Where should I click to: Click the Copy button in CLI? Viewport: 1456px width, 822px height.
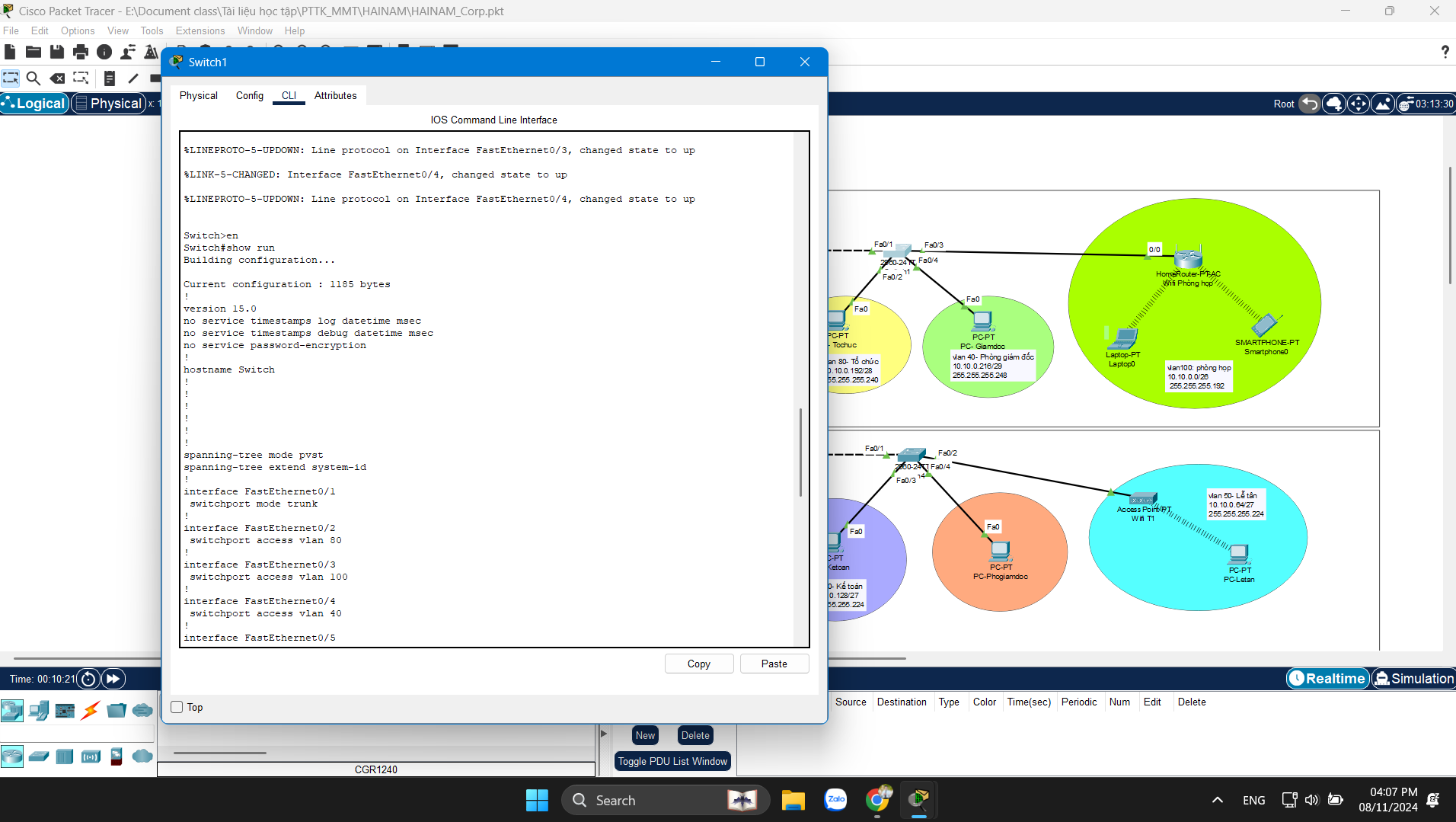coord(699,664)
